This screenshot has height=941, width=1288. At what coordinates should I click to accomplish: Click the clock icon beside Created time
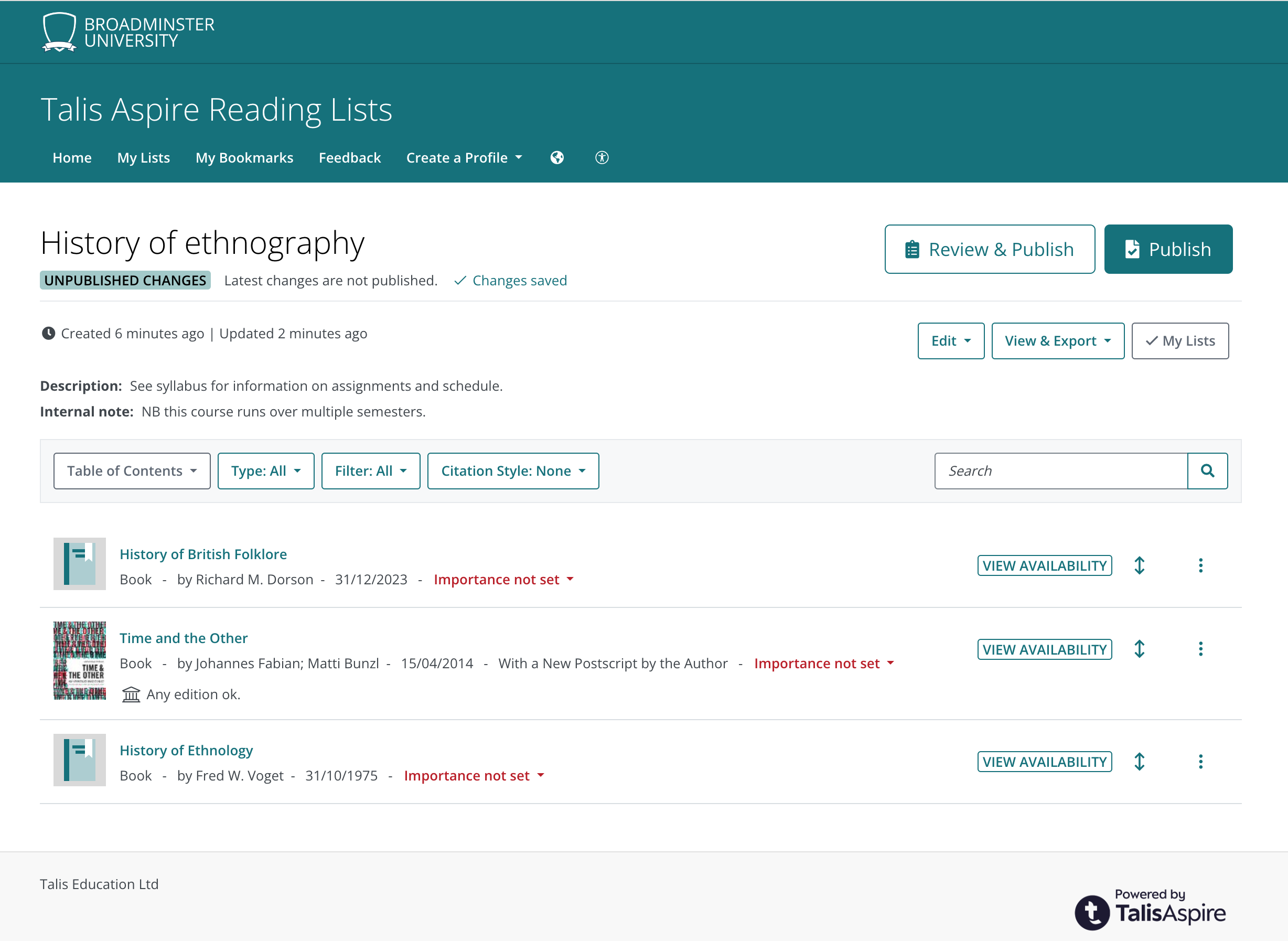48,333
